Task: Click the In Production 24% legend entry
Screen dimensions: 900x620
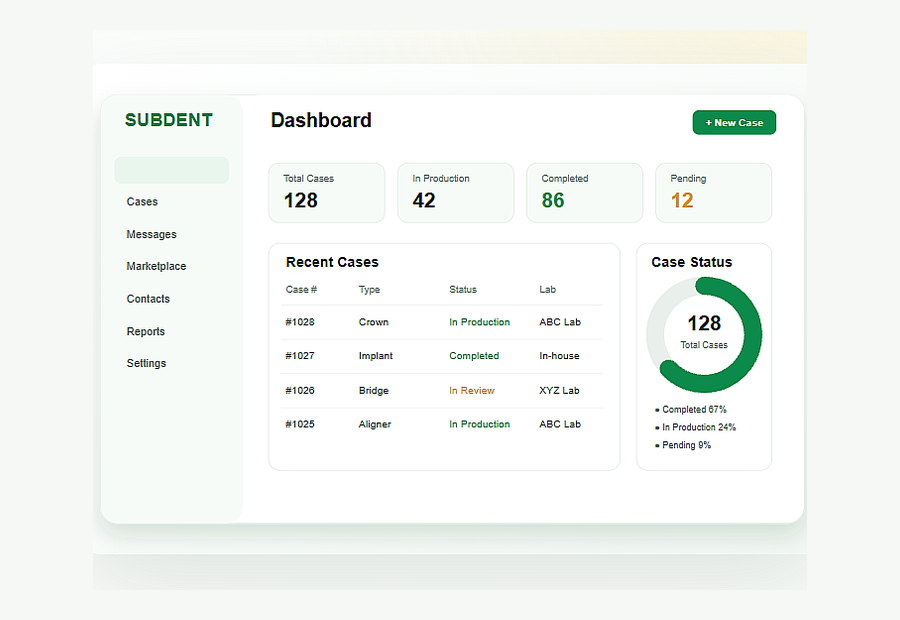Action: (x=696, y=427)
